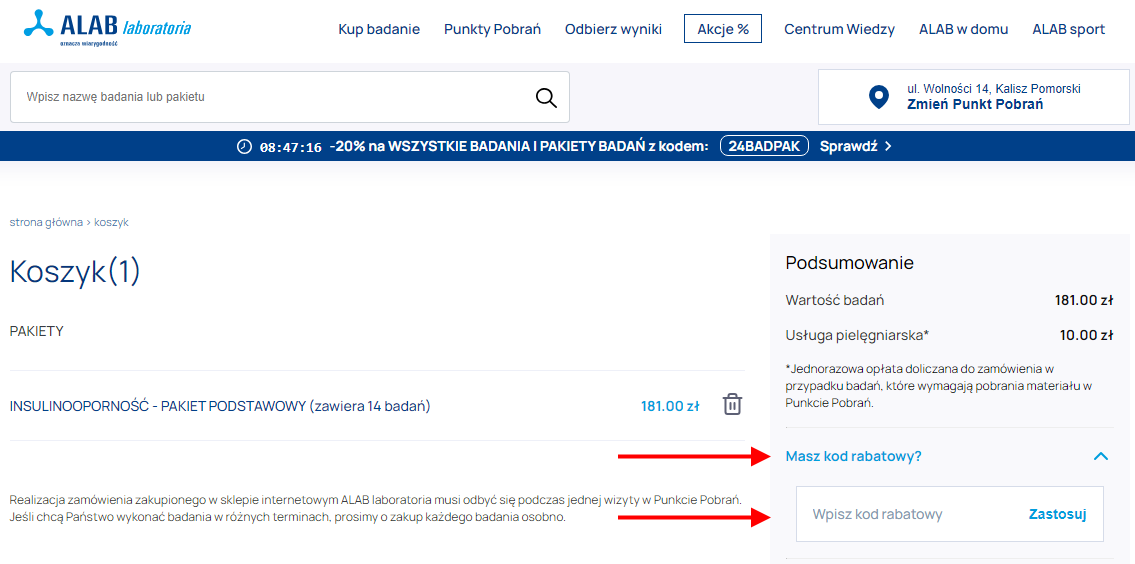Go to ALAB w domu
1135x564 pixels.
click(963, 30)
